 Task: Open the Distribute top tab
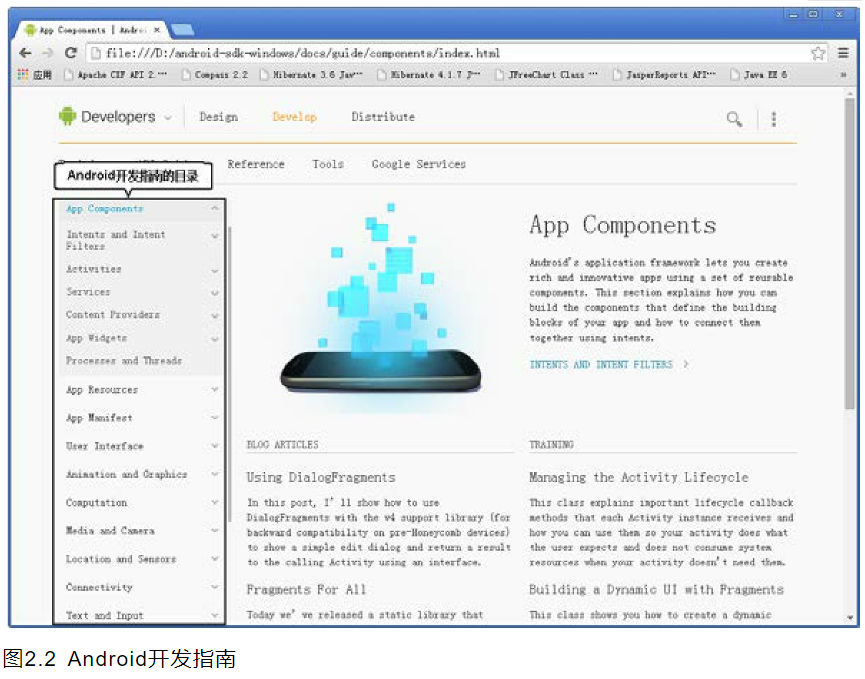(383, 117)
